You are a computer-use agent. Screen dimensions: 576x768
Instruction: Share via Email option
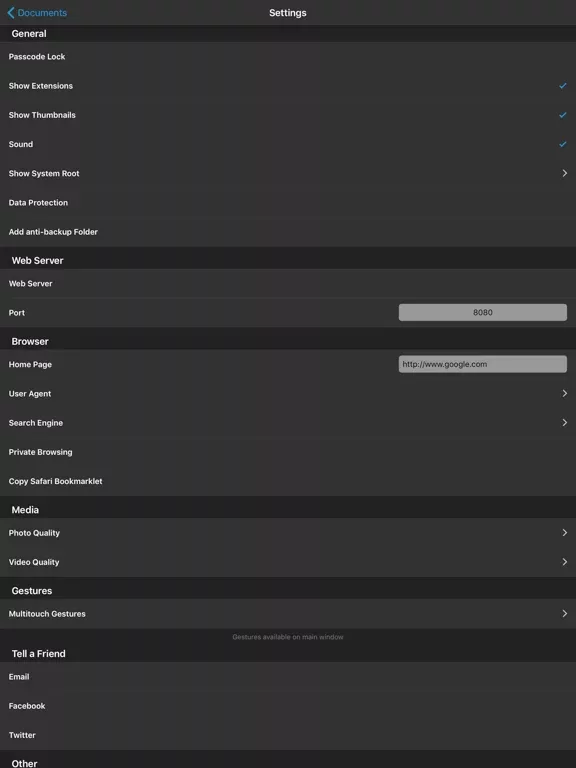point(288,677)
